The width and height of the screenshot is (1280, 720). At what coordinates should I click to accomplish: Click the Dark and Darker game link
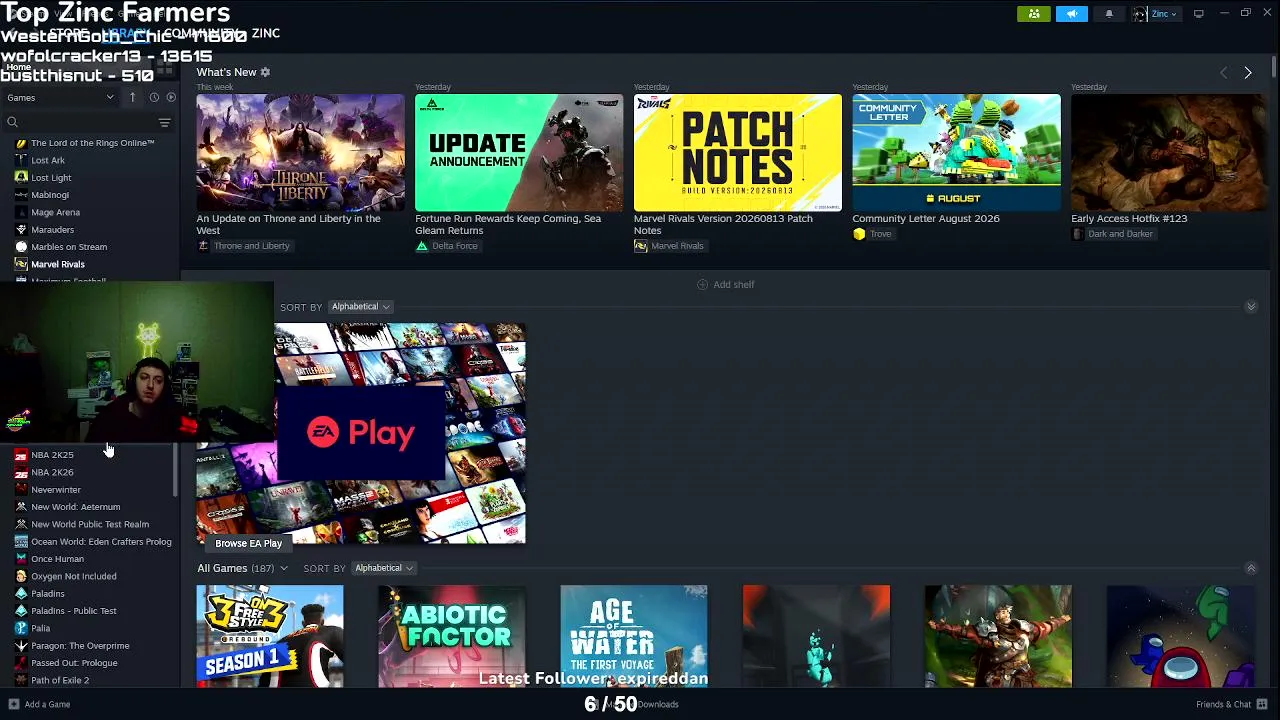pos(1112,234)
